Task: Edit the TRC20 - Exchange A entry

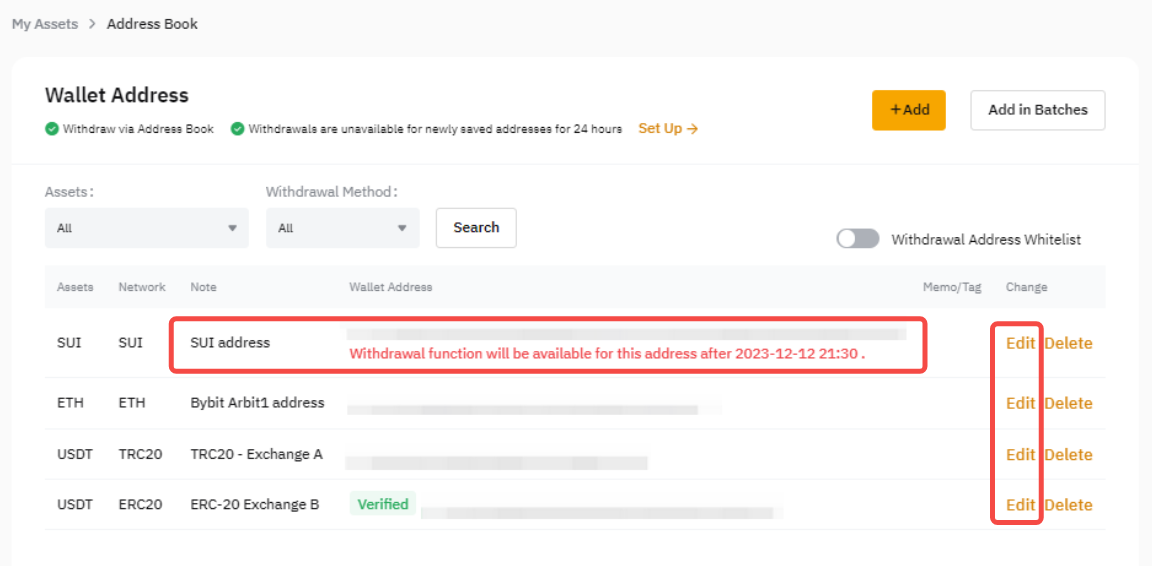Action: (1020, 454)
